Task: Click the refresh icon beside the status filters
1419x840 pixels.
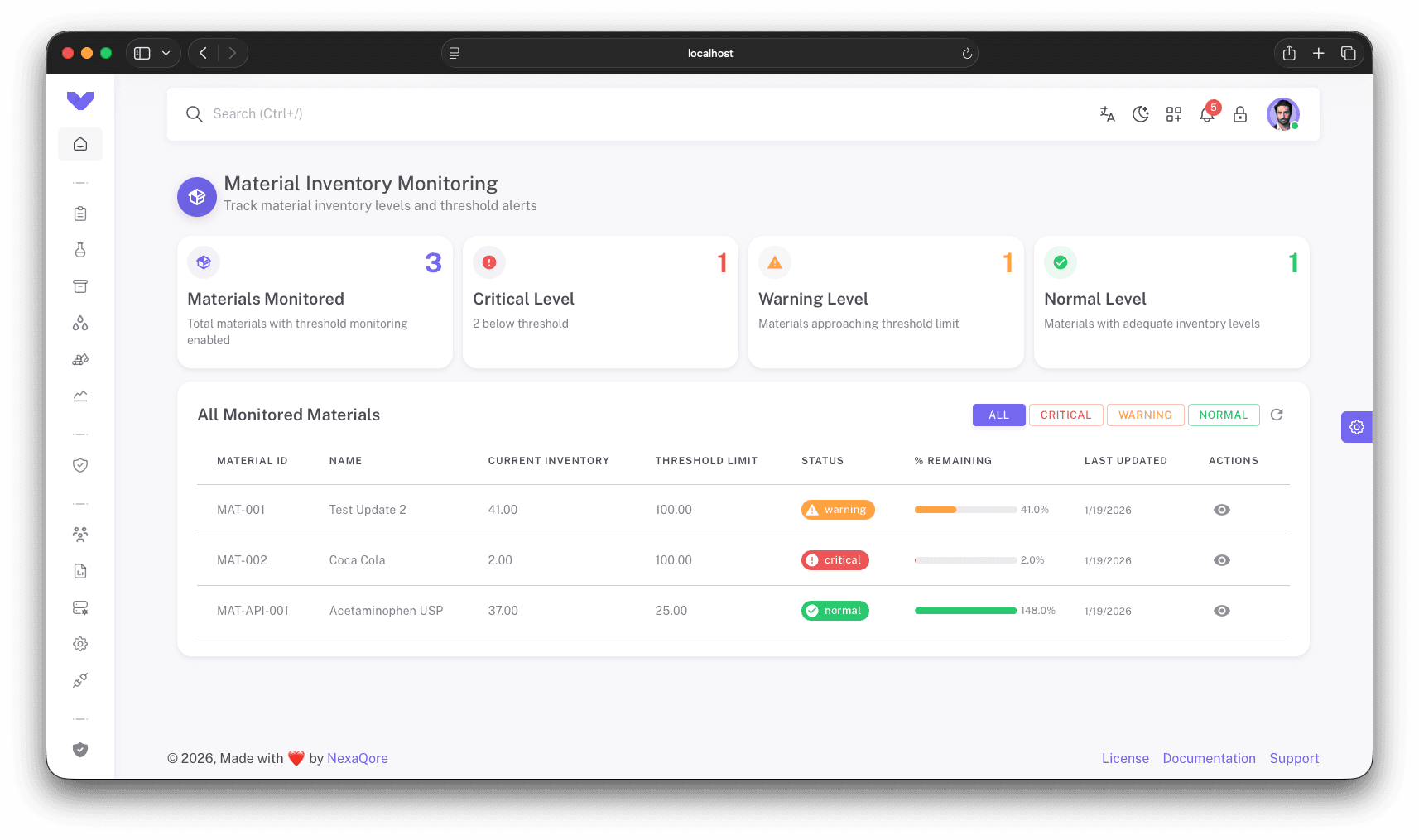Action: [1276, 415]
